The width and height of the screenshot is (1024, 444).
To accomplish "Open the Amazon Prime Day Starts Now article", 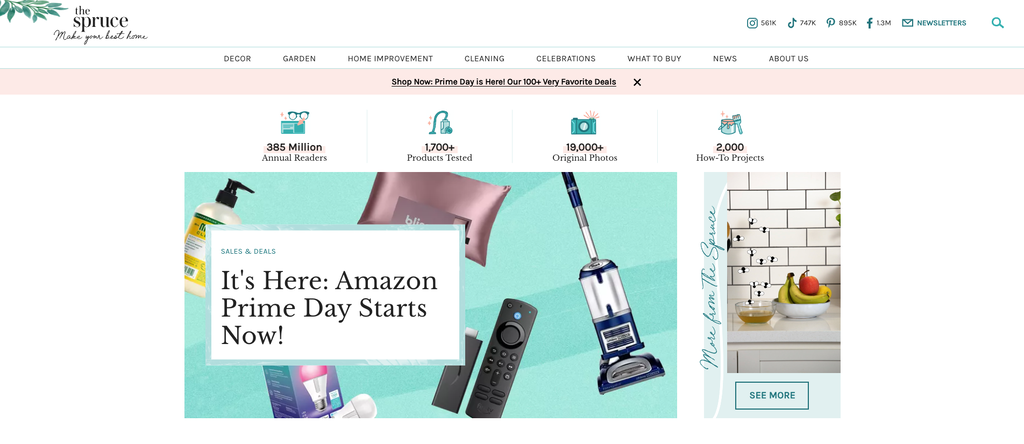I will pyautogui.click(x=329, y=307).
